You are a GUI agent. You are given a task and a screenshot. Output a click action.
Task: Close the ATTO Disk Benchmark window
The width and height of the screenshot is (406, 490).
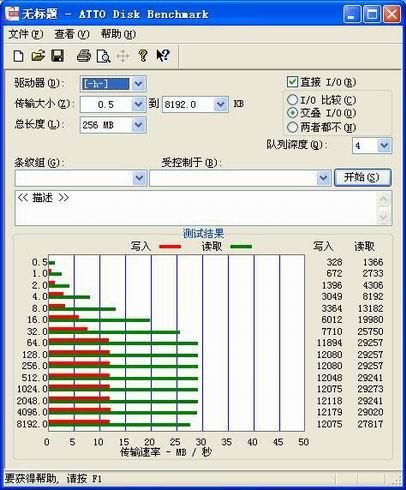pyautogui.click(x=392, y=14)
